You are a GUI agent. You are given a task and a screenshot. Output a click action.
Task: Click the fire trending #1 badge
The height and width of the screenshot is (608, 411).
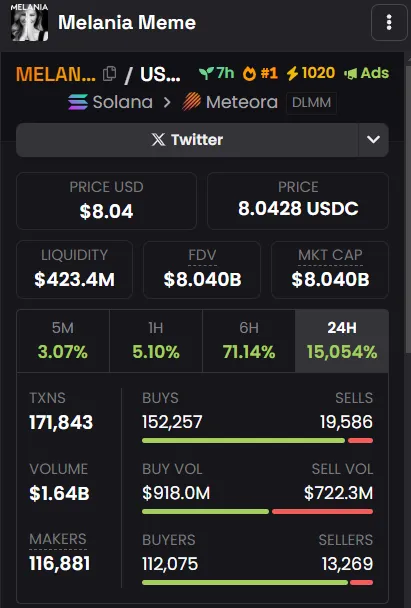(260, 73)
